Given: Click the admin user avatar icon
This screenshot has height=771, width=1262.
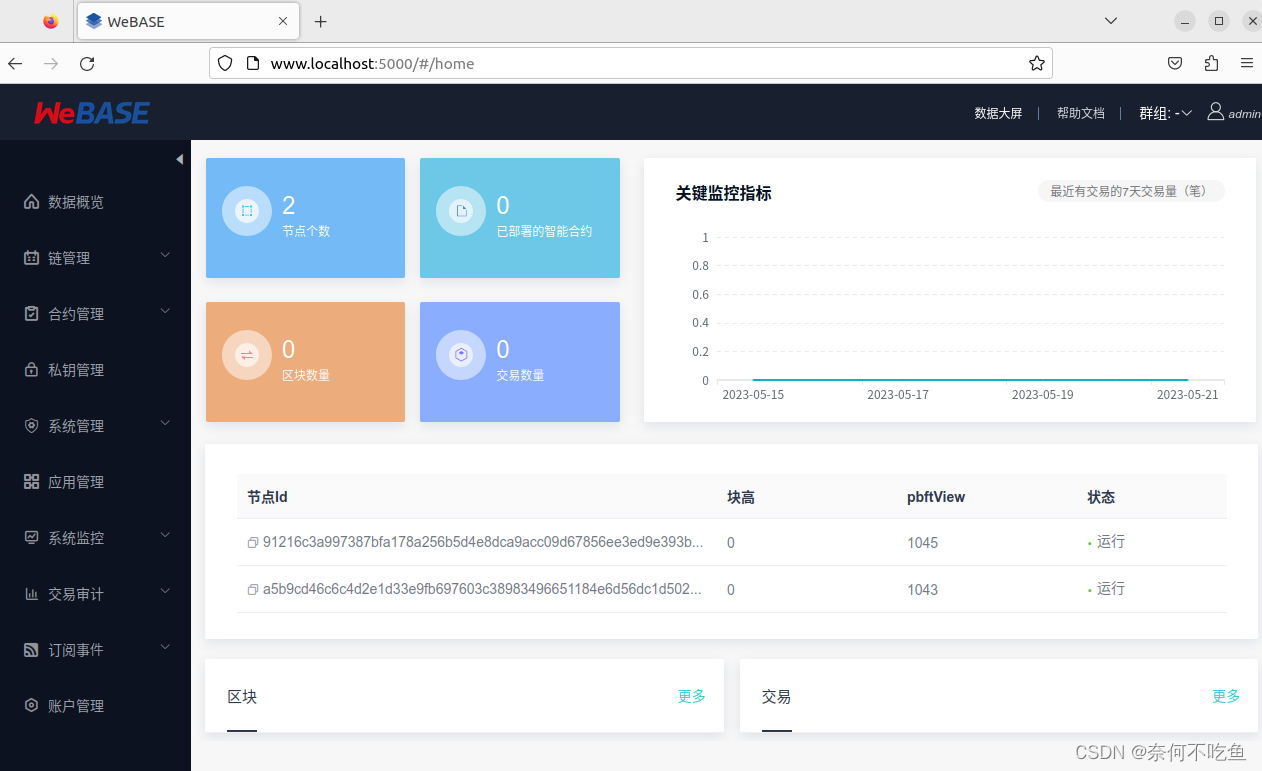Looking at the screenshot, I should 1216,112.
